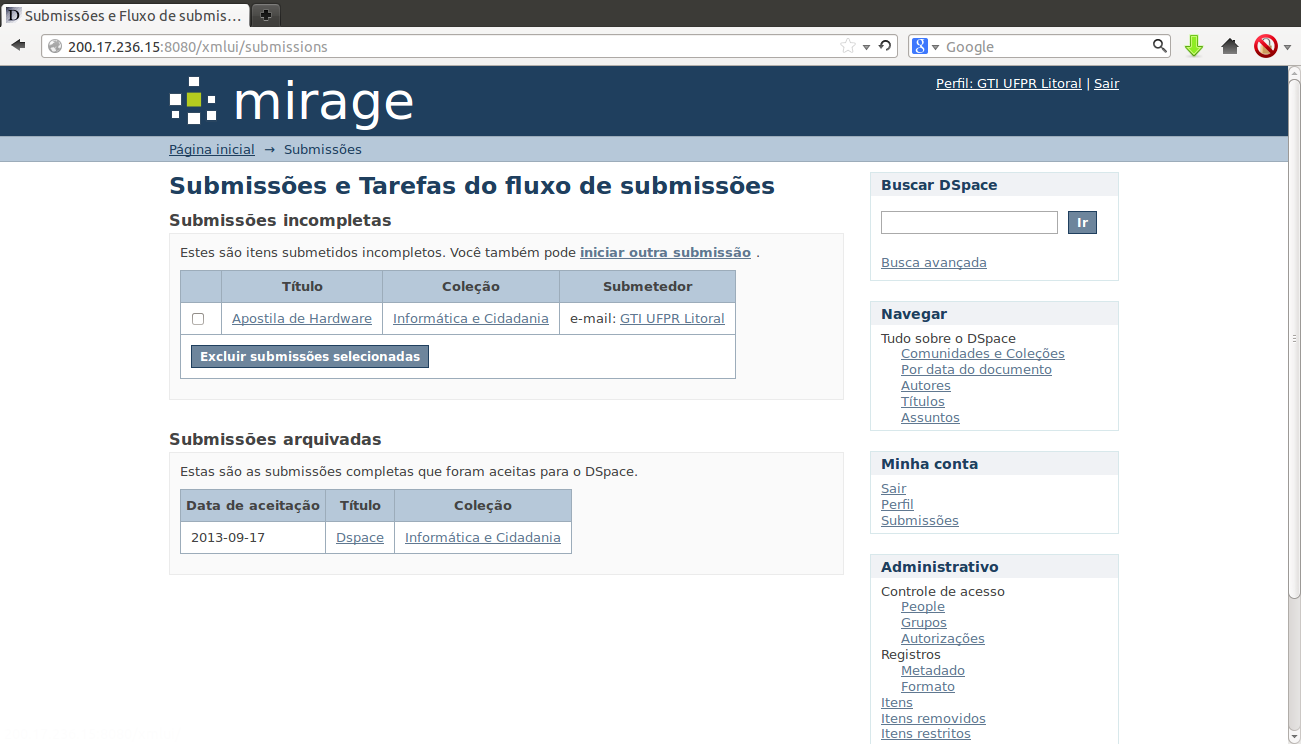Open Busca avançada
This screenshot has height=744, width=1301.
click(x=934, y=263)
